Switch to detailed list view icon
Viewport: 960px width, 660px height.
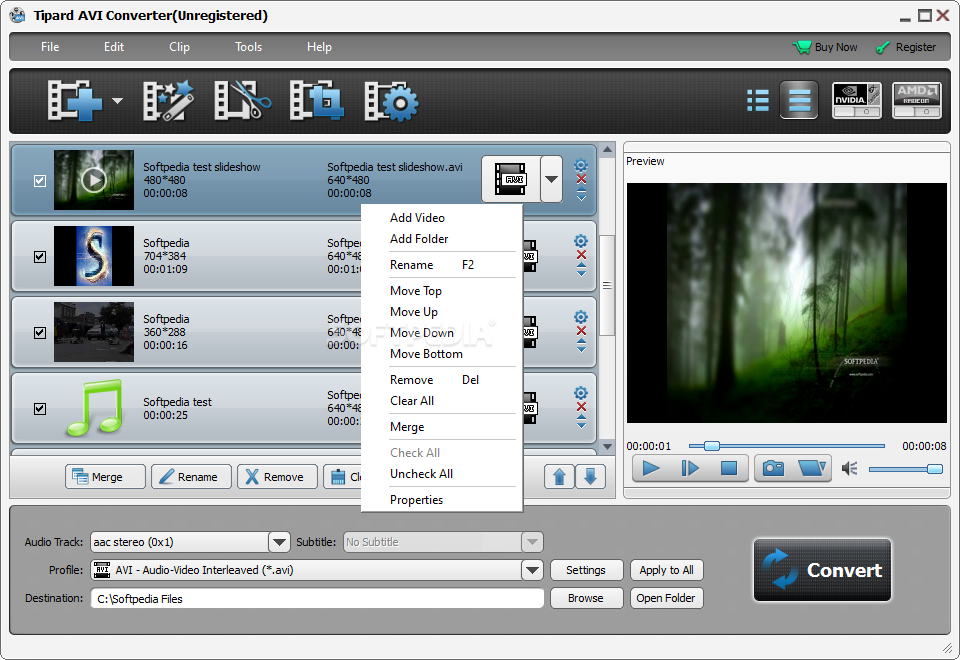click(758, 100)
